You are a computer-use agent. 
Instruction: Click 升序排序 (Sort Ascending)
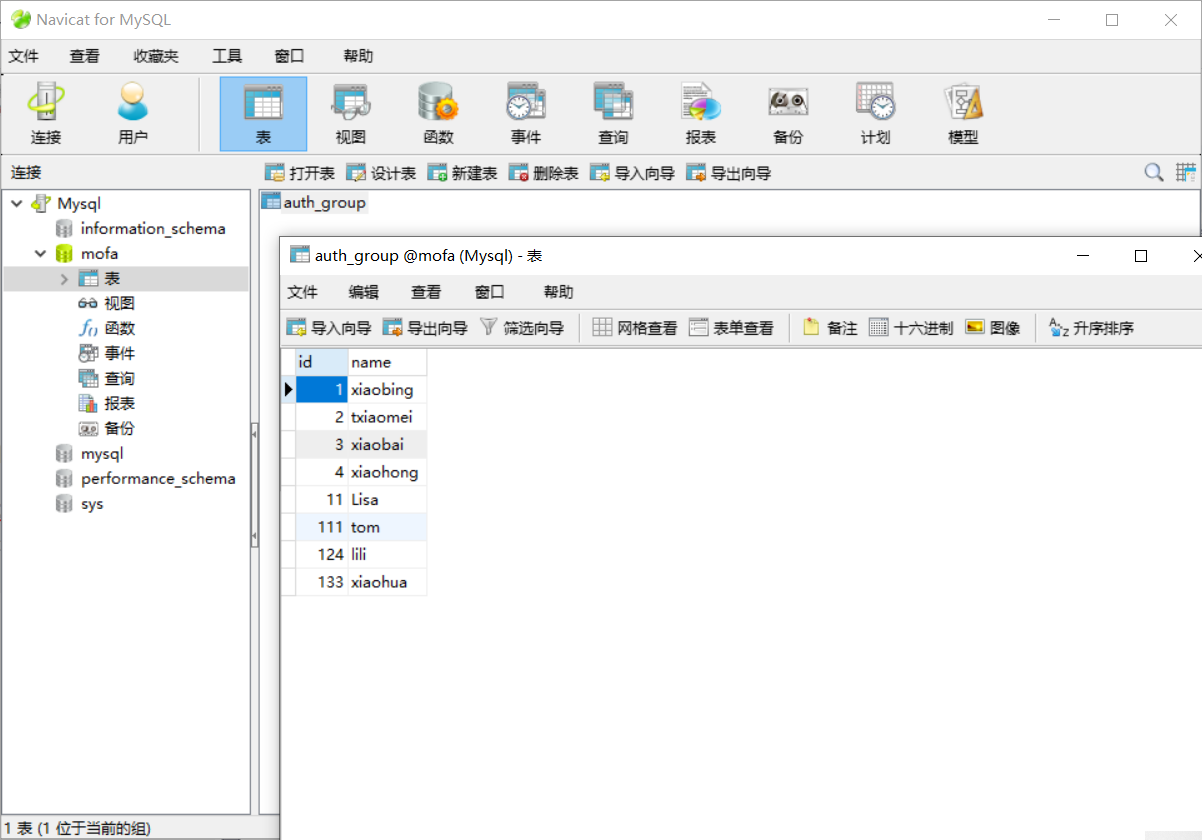point(1091,327)
